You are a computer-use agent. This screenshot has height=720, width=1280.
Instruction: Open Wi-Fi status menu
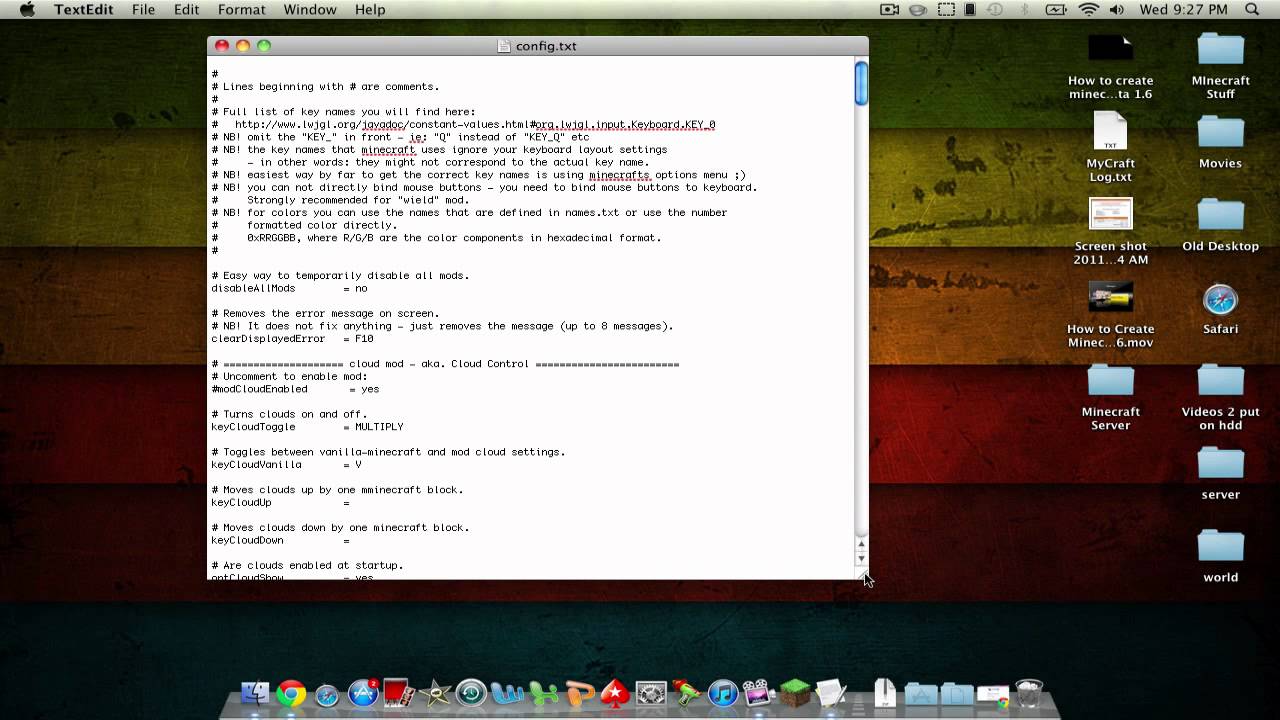pyautogui.click(x=1088, y=9)
